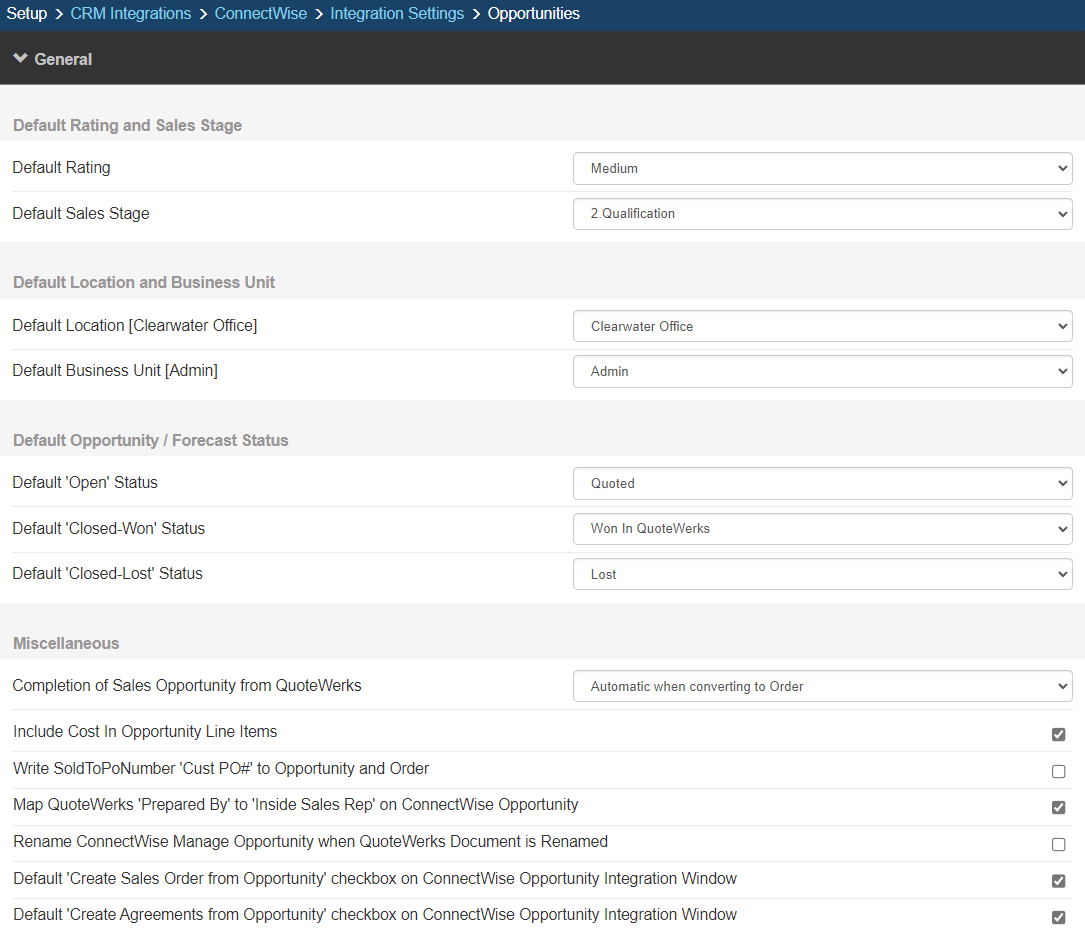This screenshot has width=1085, height=933.
Task: Uncheck Default 'Create Sales Order from Opportunity' checkbox
Action: [1058, 881]
